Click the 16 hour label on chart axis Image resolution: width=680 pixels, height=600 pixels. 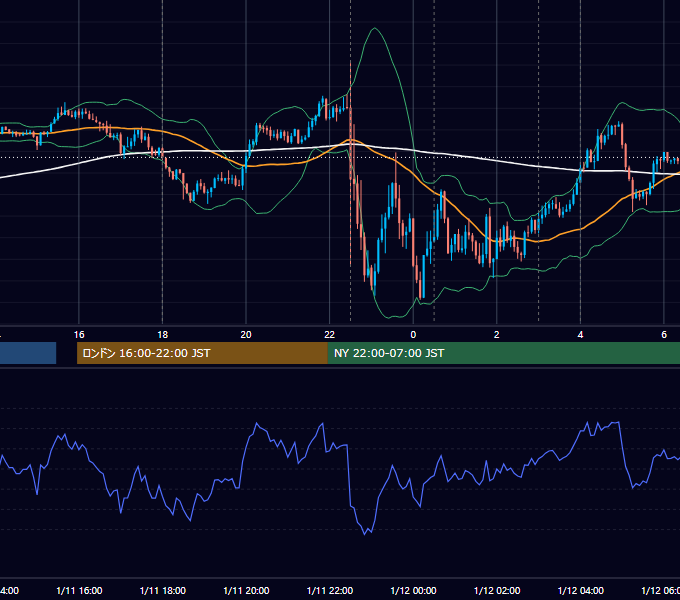coord(79,335)
